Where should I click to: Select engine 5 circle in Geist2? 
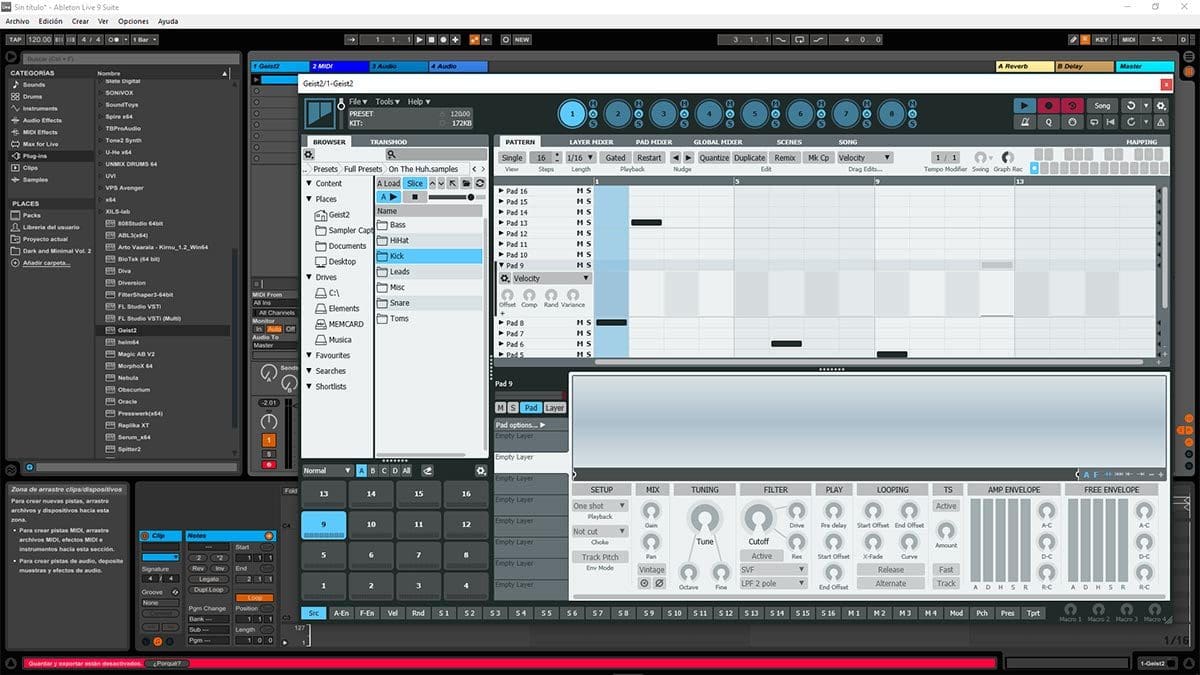pyautogui.click(x=756, y=115)
